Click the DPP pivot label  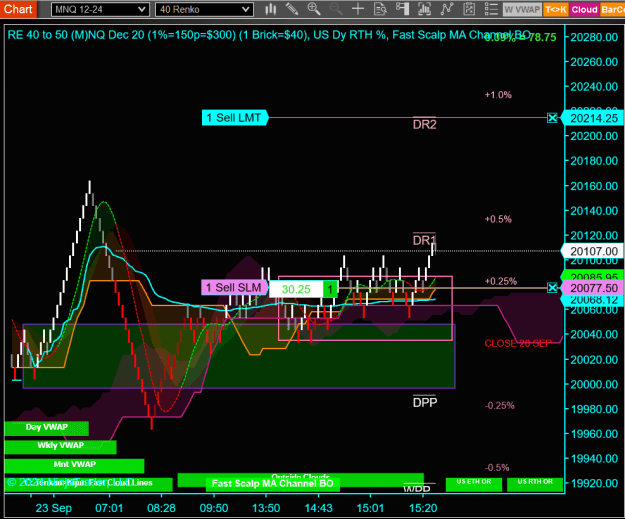(x=425, y=403)
